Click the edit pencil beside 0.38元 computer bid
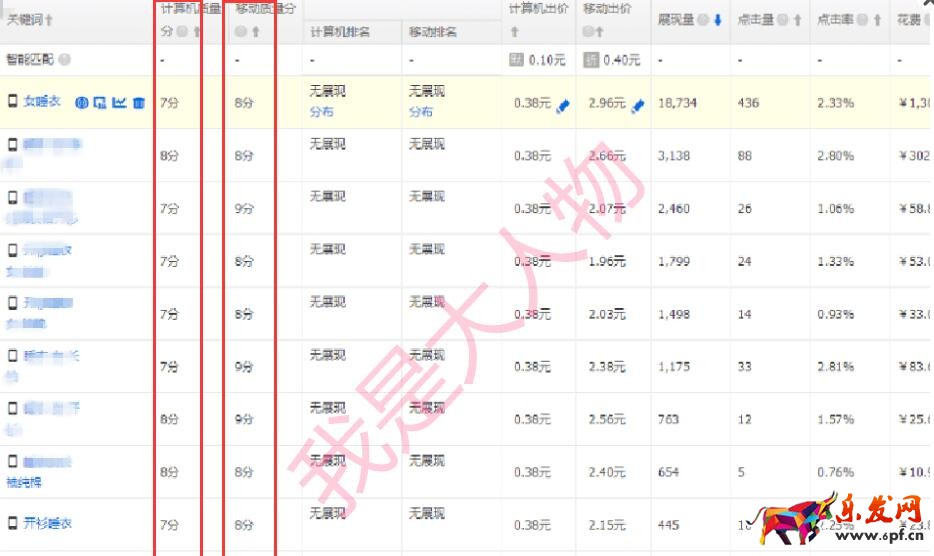This screenshot has height=556, width=934. tap(562, 105)
